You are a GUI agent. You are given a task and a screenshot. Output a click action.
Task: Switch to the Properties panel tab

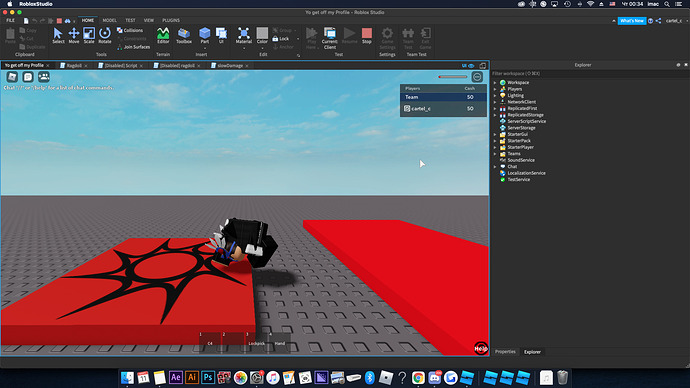tap(505, 351)
